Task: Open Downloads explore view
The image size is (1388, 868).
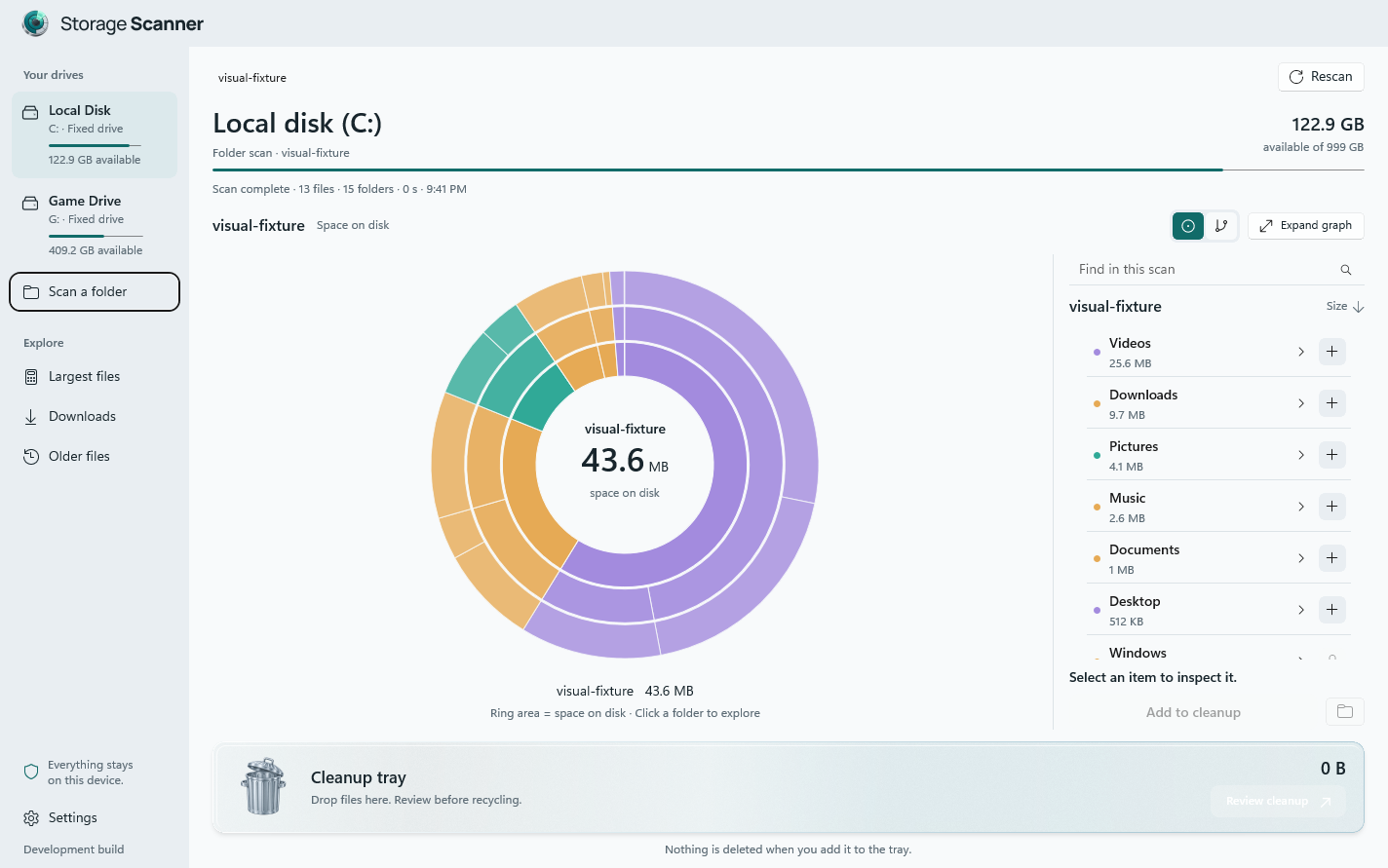Action: point(95,417)
